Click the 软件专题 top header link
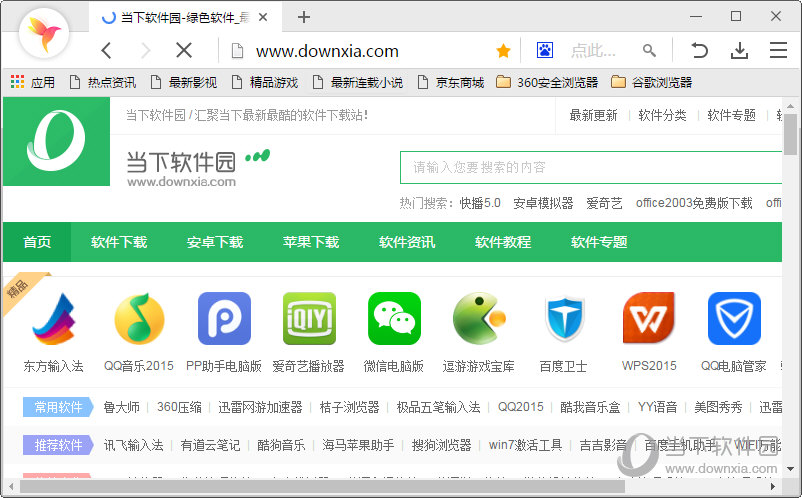The image size is (802, 498). click(x=731, y=116)
